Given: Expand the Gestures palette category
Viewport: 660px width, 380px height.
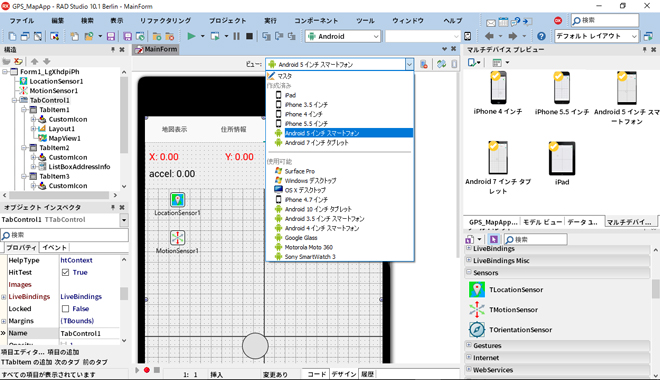Looking at the screenshot, I should point(468,345).
